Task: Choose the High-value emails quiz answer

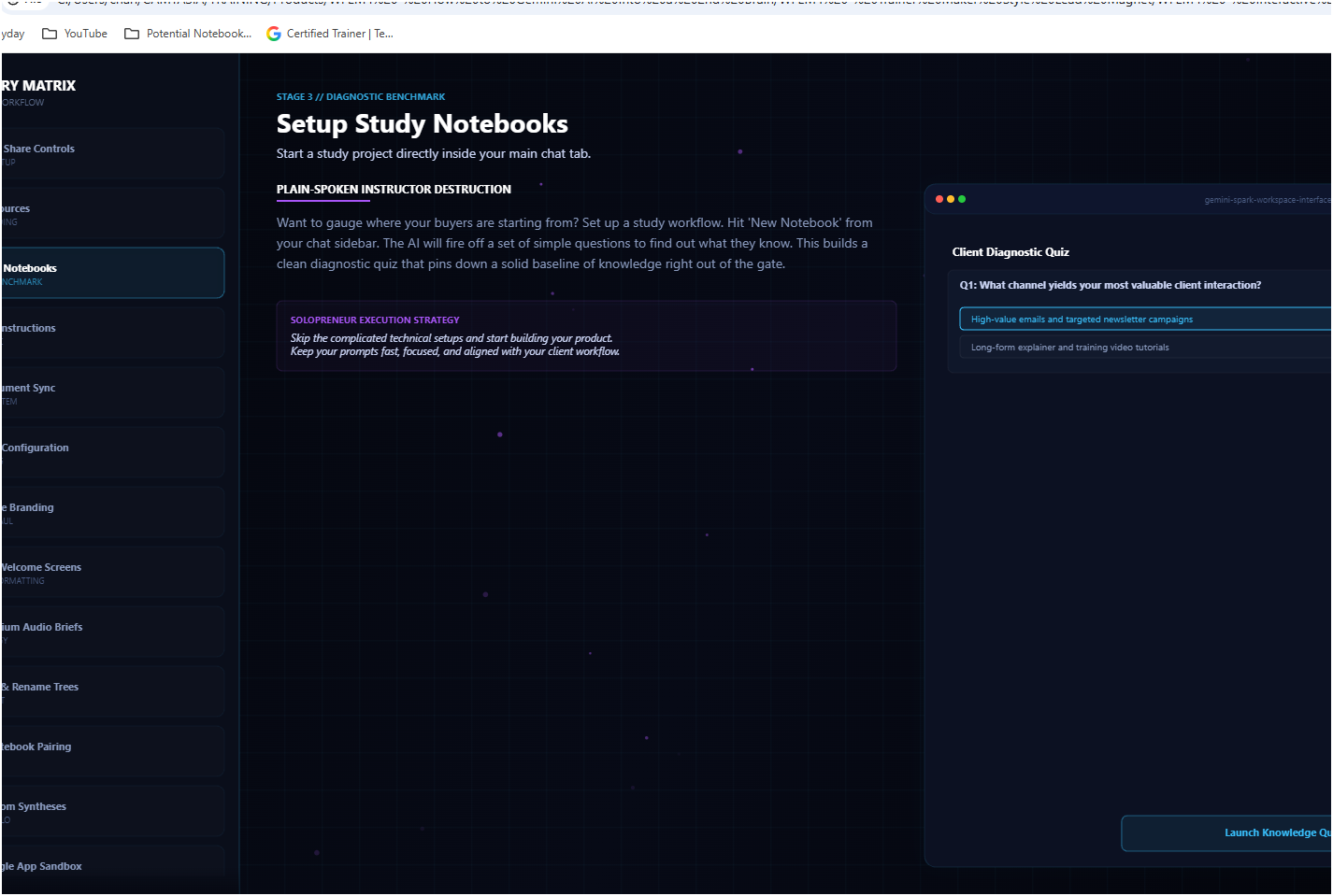Action: pyautogui.click(x=1145, y=320)
